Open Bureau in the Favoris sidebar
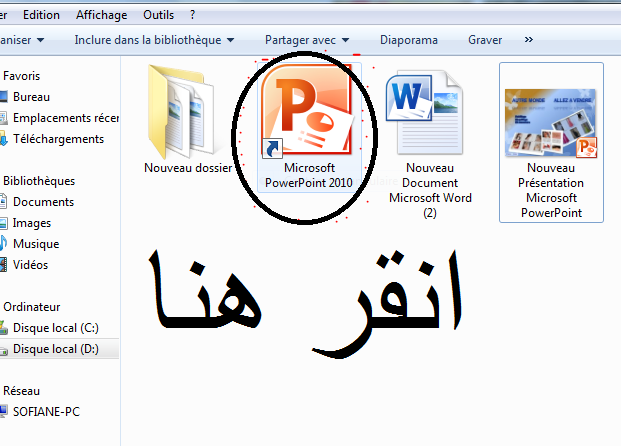The height and width of the screenshot is (446, 621). point(31,97)
